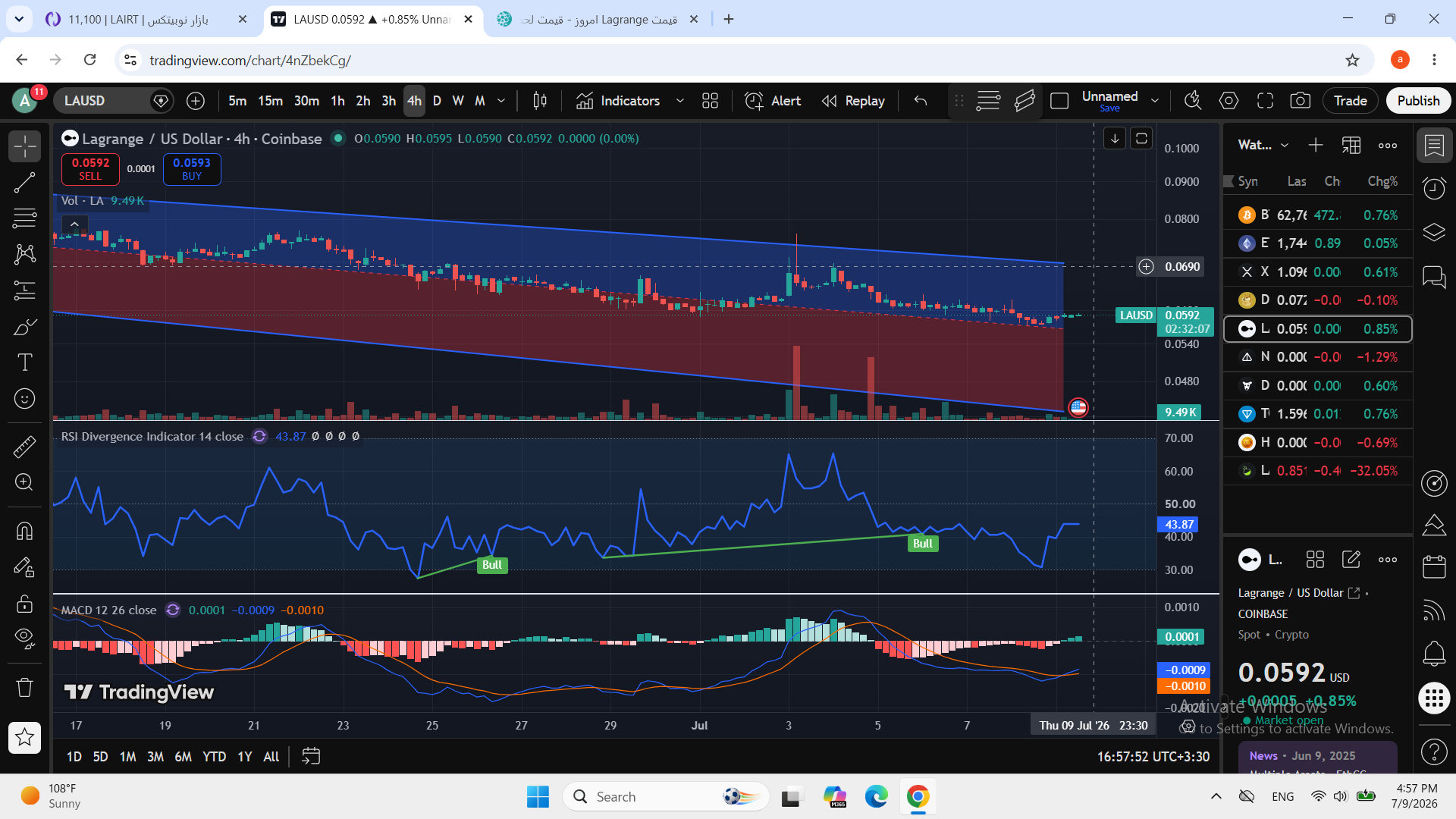Toggle lock all drawings
This screenshot has width=1456, height=819.
pyautogui.click(x=24, y=604)
